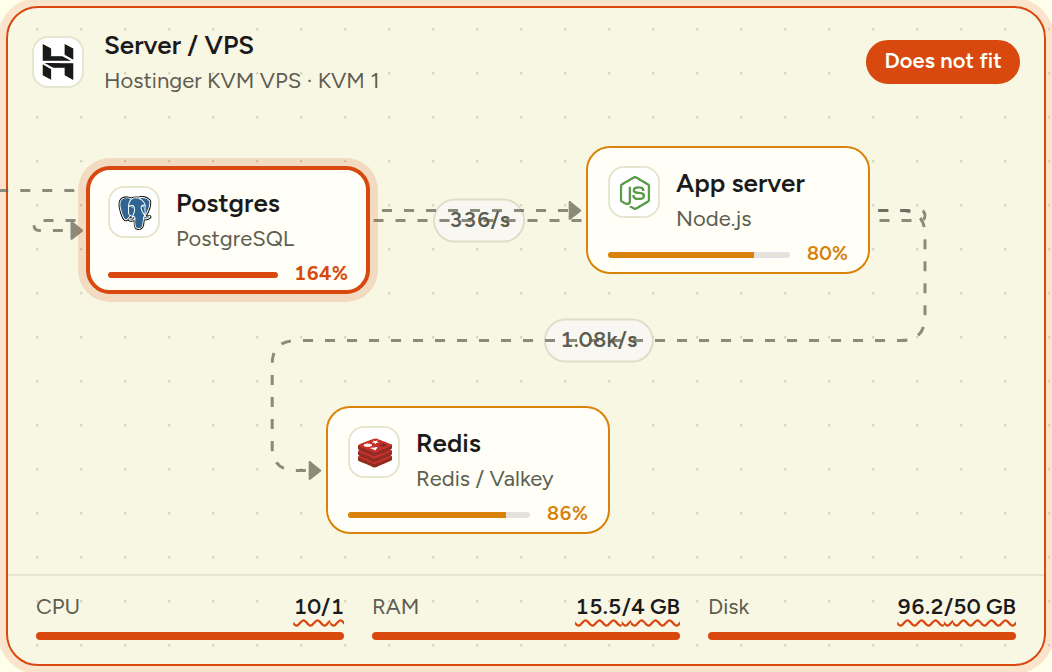The image size is (1052, 672).
Task: Click the Postgres 164% load bar
Action: (x=193, y=274)
